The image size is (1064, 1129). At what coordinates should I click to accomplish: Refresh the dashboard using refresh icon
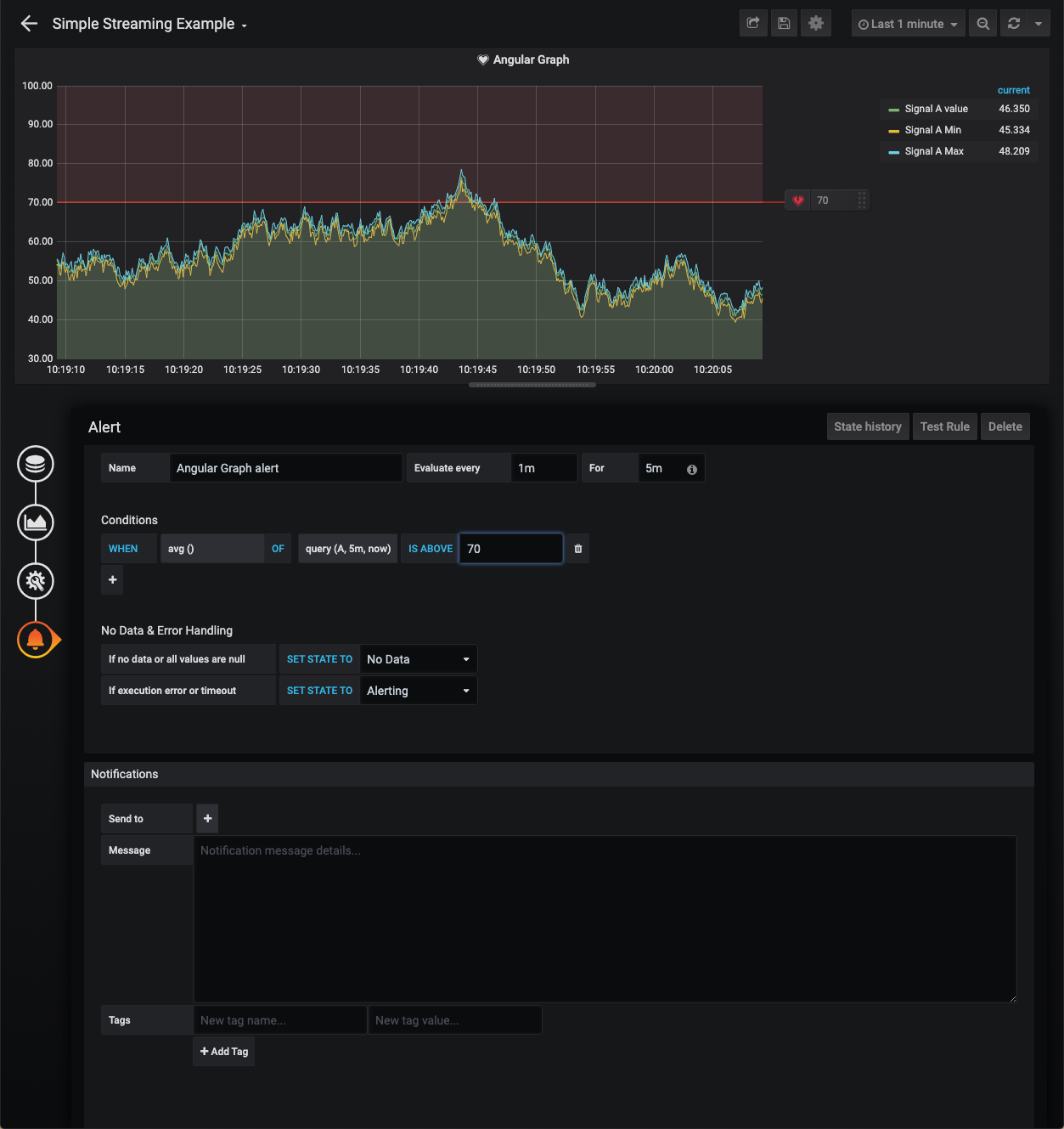[x=1014, y=24]
